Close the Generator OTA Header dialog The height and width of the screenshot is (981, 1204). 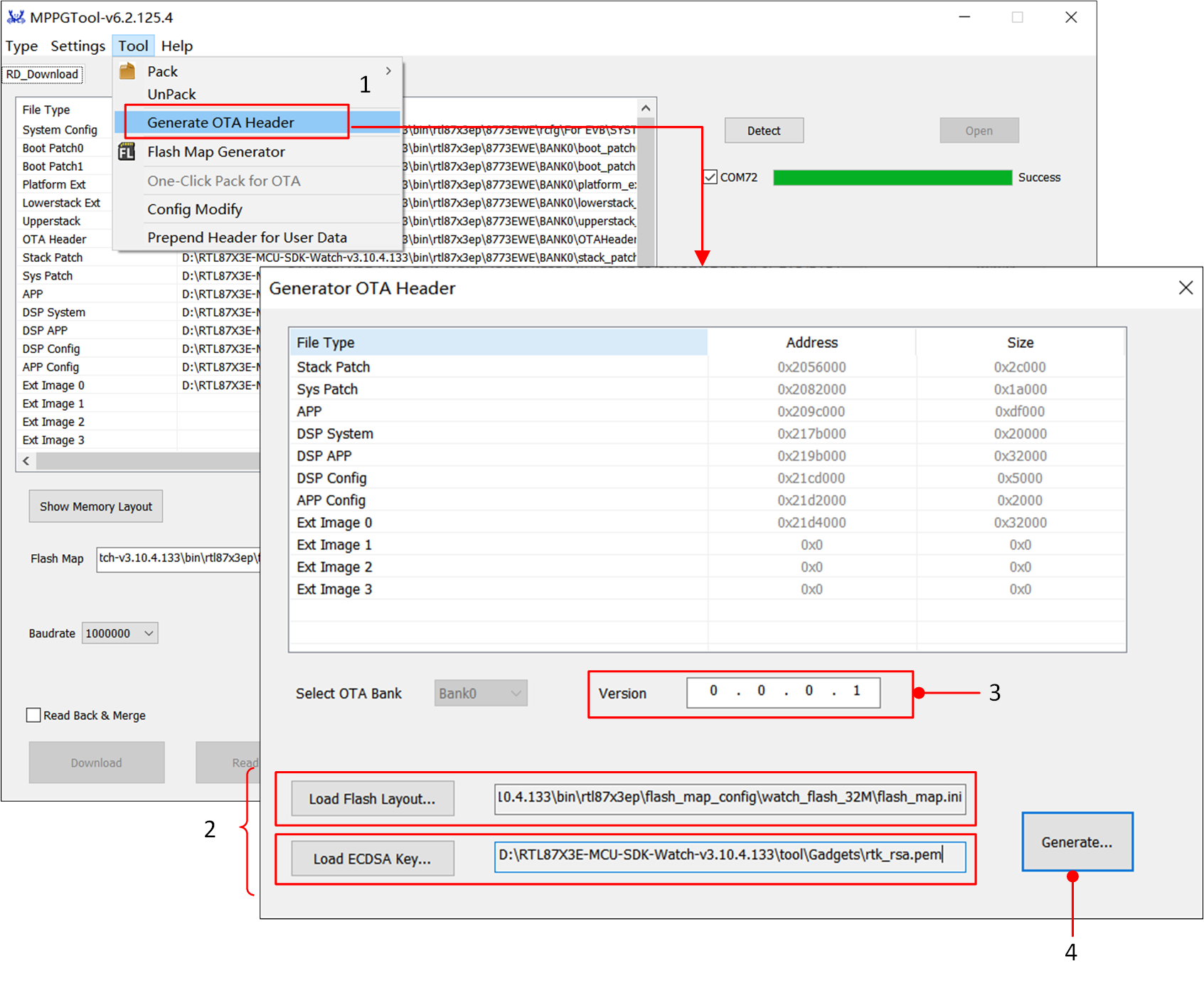(x=1186, y=288)
